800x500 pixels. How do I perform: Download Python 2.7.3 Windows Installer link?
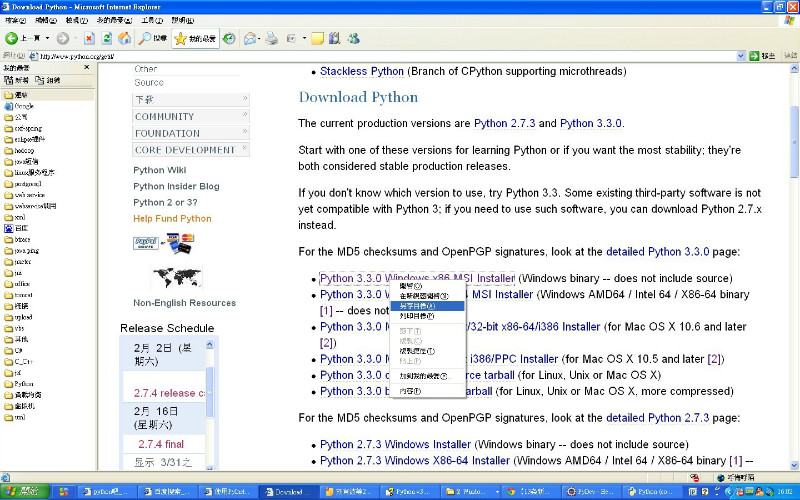coord(395,444)
